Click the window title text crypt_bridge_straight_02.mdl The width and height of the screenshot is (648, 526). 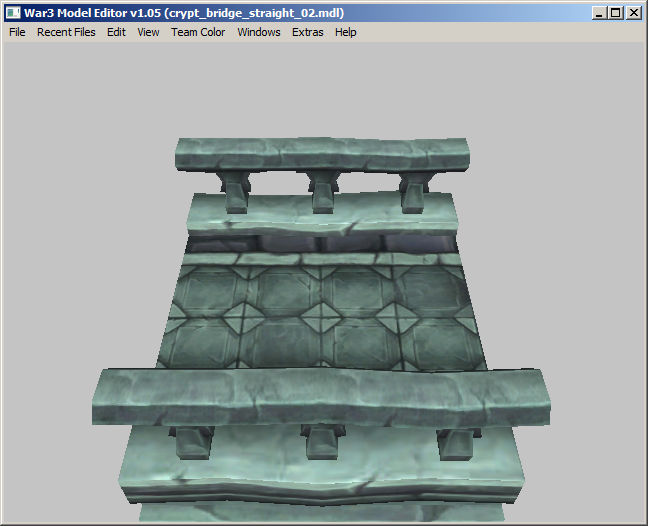tap(256, 13)
